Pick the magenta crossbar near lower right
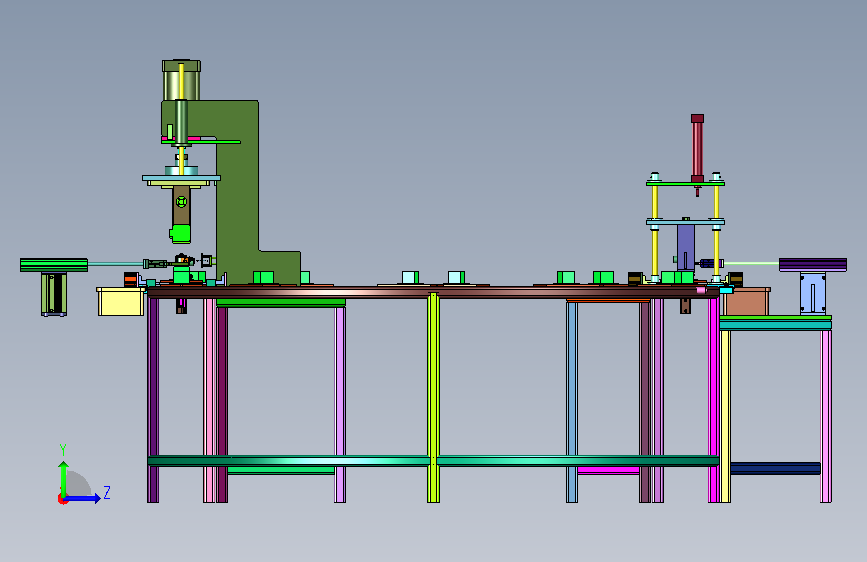 (x=608, y=471)
